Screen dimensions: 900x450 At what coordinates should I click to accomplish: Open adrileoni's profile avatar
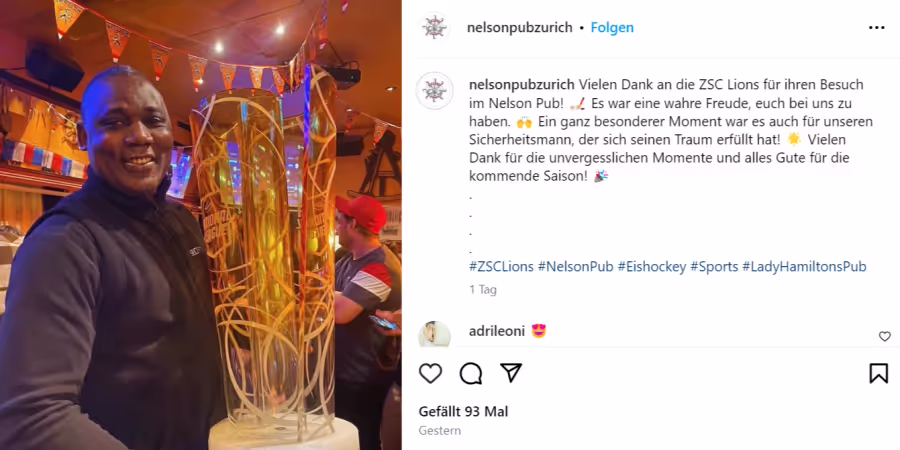435,334
